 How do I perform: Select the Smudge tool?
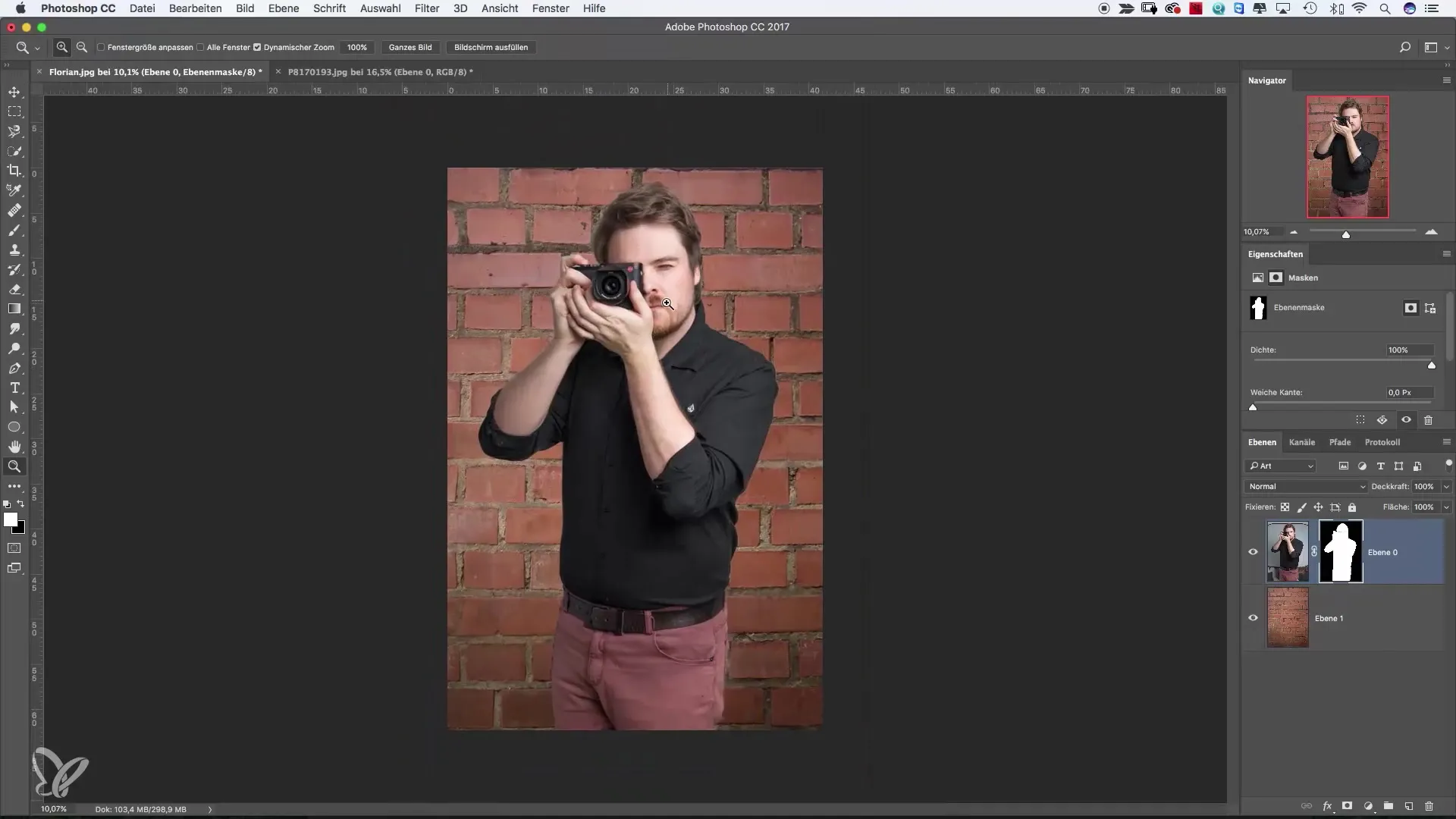[x=14, y=328]
